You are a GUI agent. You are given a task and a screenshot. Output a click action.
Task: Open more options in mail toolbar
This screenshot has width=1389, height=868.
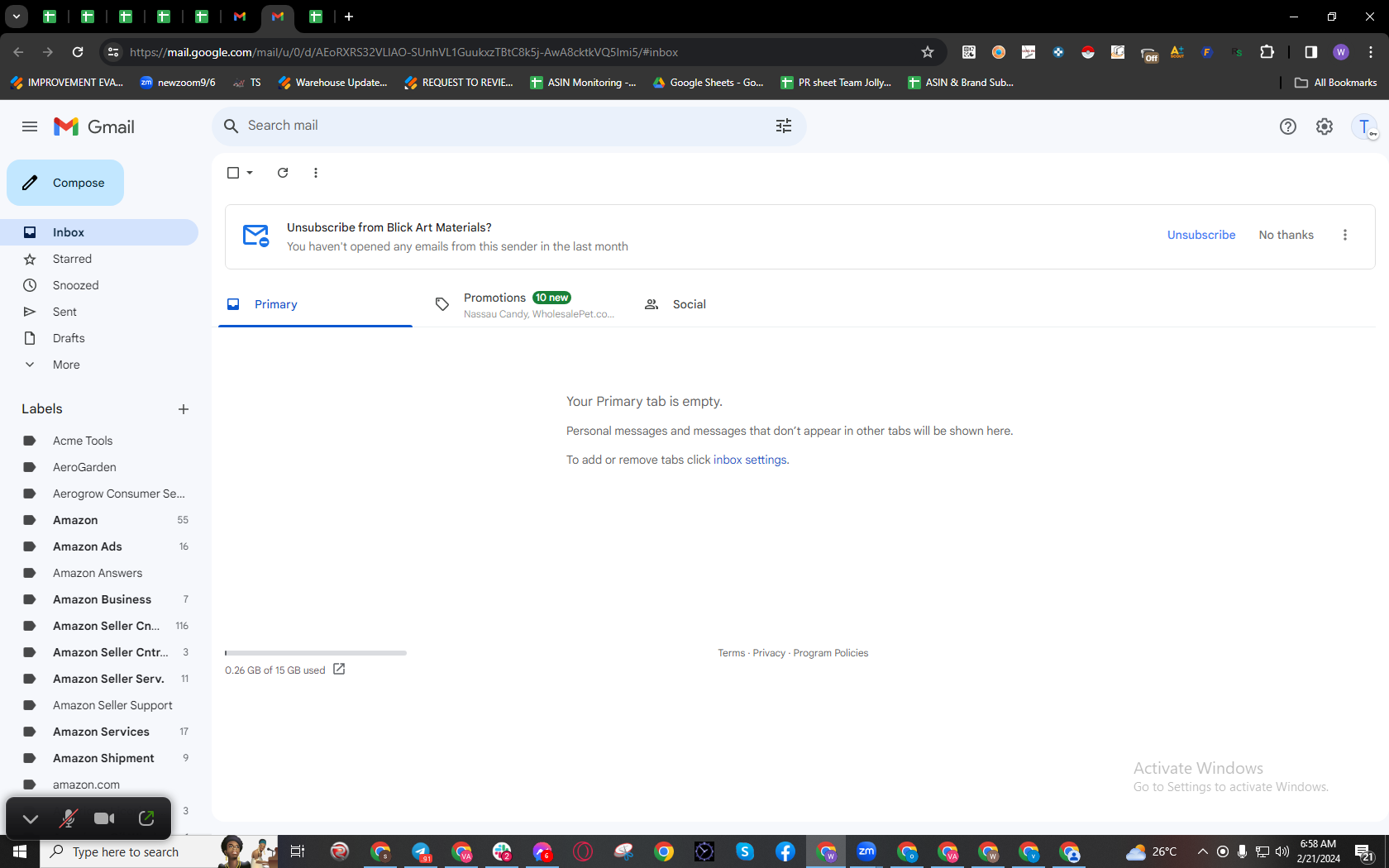coord(316,173)
